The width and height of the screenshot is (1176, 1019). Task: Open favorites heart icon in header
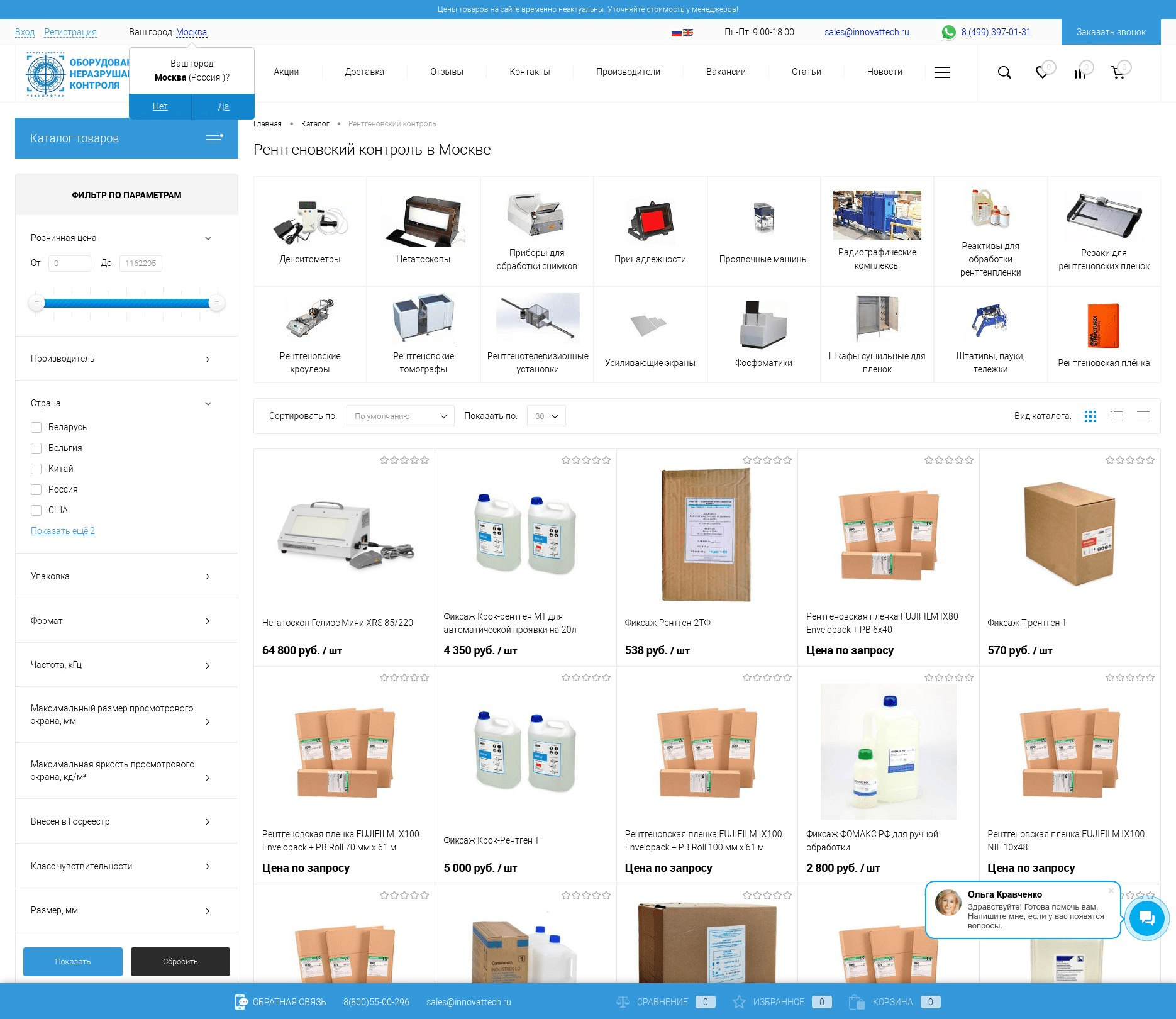coord(1042,72)
